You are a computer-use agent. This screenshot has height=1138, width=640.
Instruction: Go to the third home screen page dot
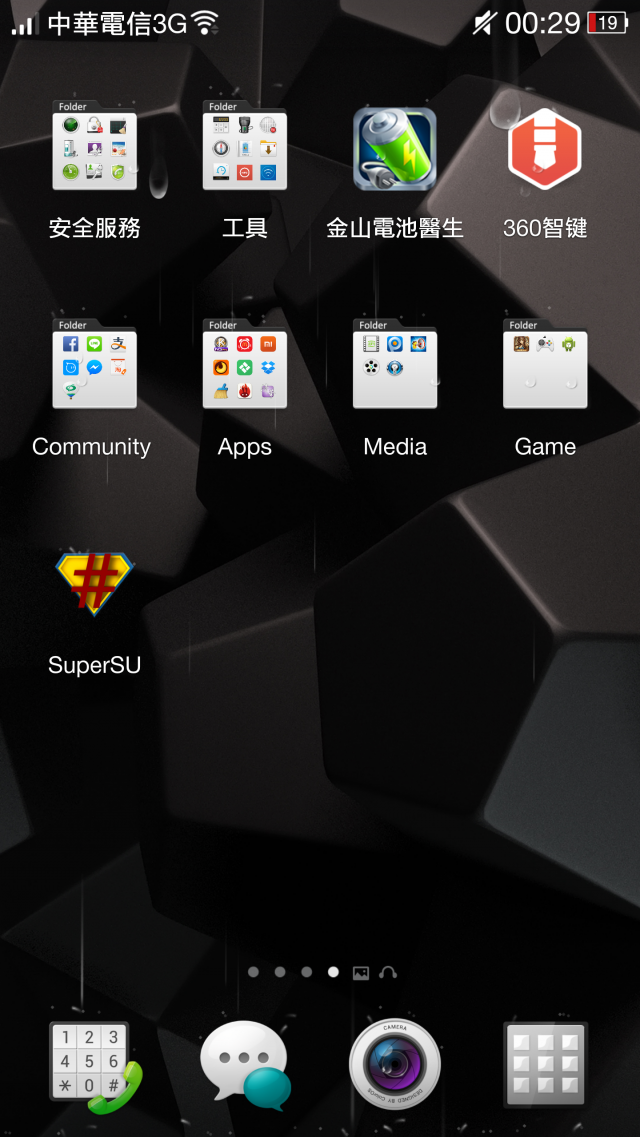tap(307, 972)
